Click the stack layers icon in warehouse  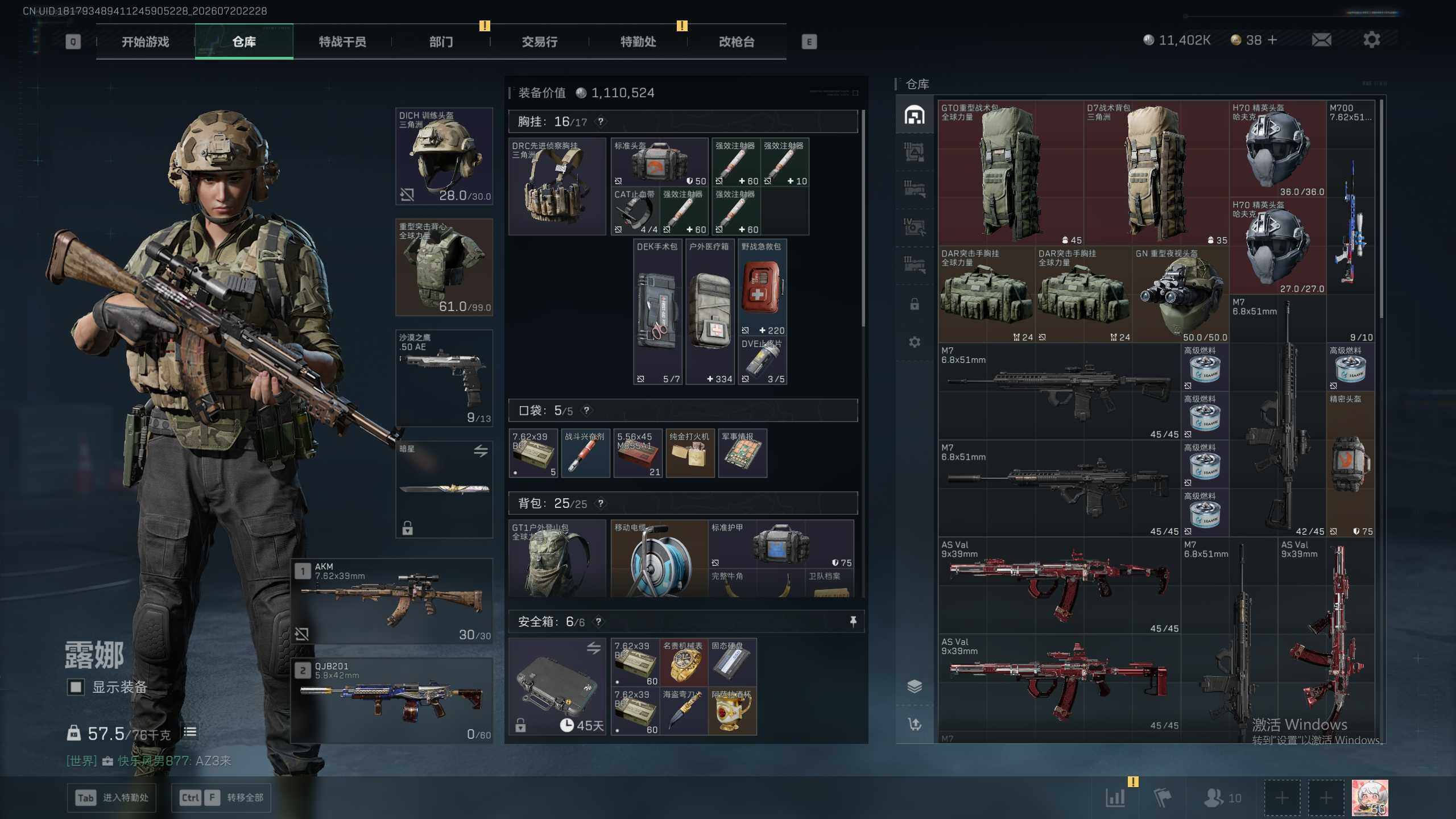point(915,686)
